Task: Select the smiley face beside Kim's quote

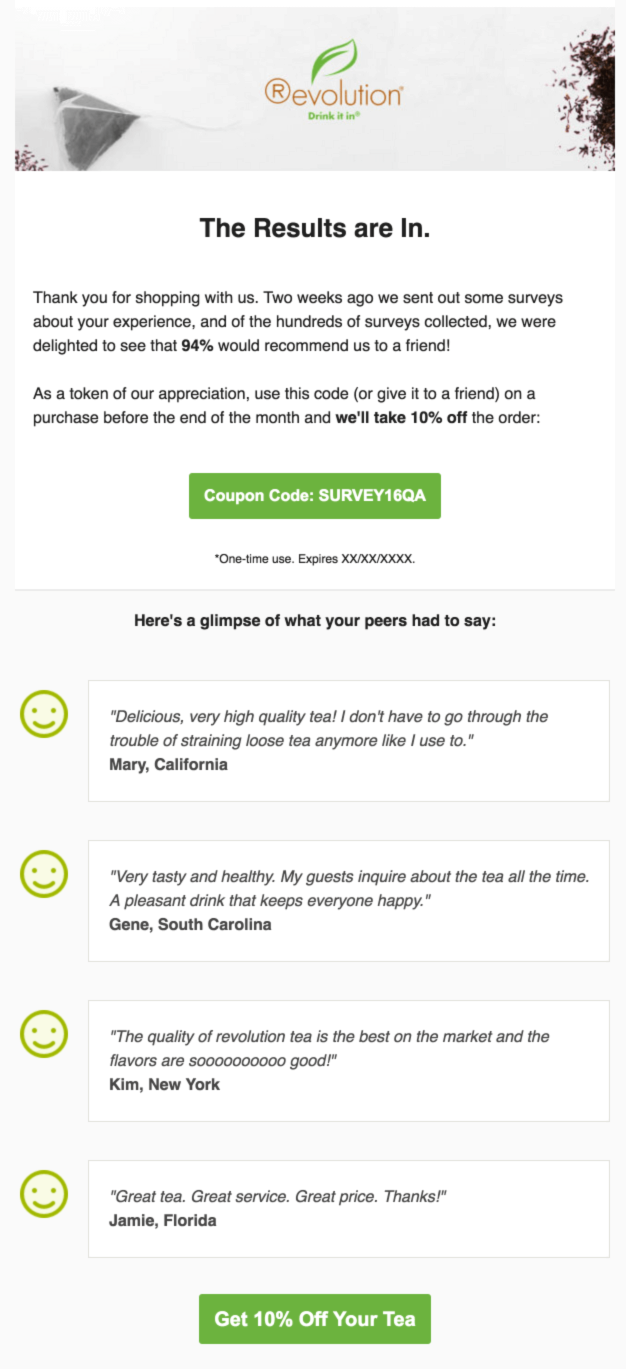Action: click(44, 1035)
